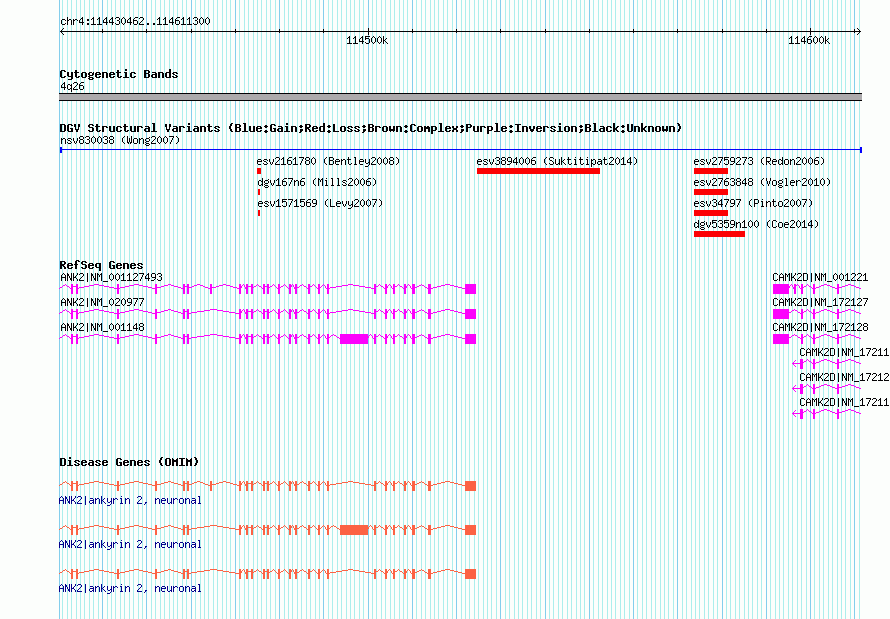
Task: Open the CAMK2D|NM_17212 truncated transcript label
Action: click(x=844, y=377)
